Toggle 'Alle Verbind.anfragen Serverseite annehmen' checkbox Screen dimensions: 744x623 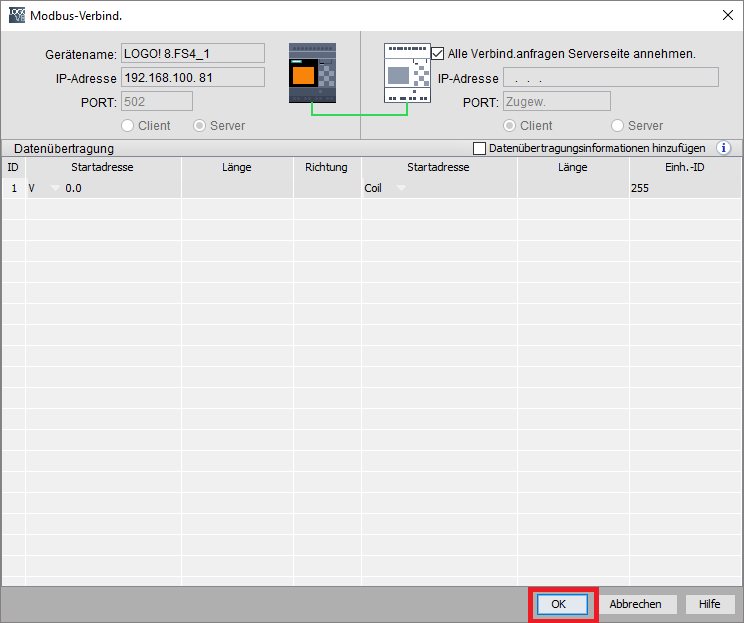pyautogui.click(x=437, y=54)
